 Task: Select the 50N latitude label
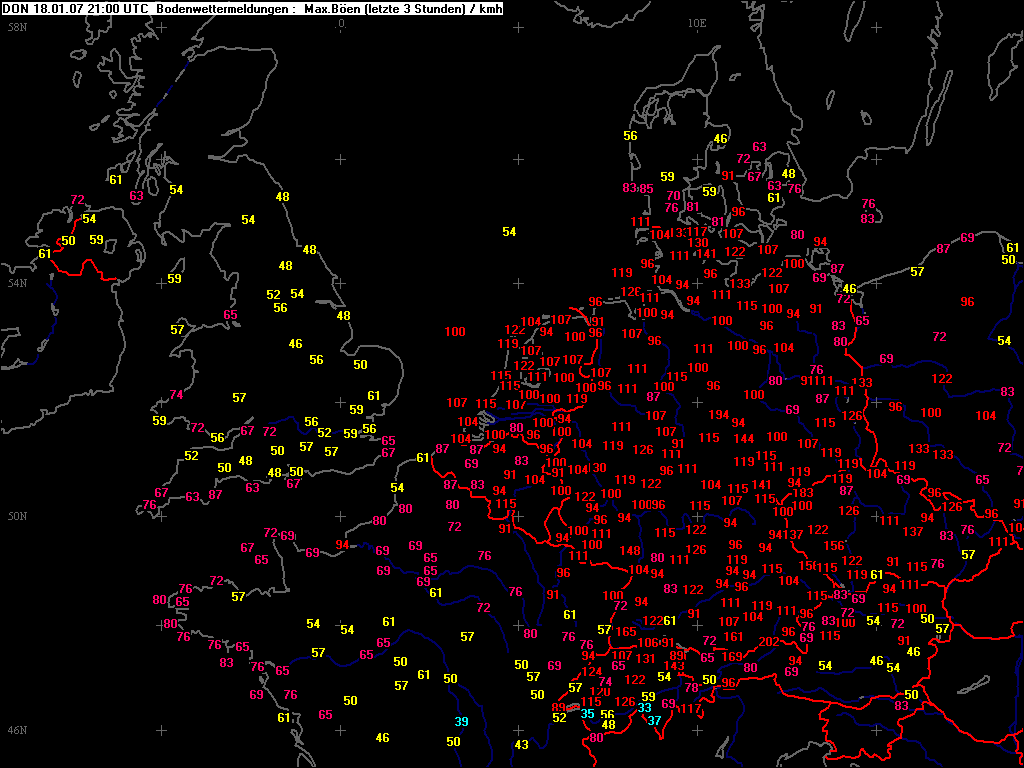18,517
